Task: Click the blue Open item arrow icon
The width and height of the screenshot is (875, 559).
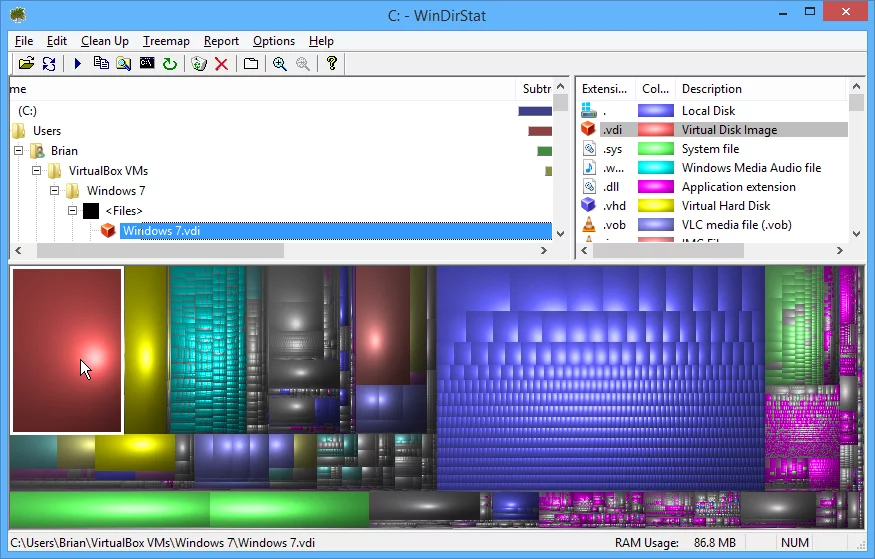Action: coord(78,64)
